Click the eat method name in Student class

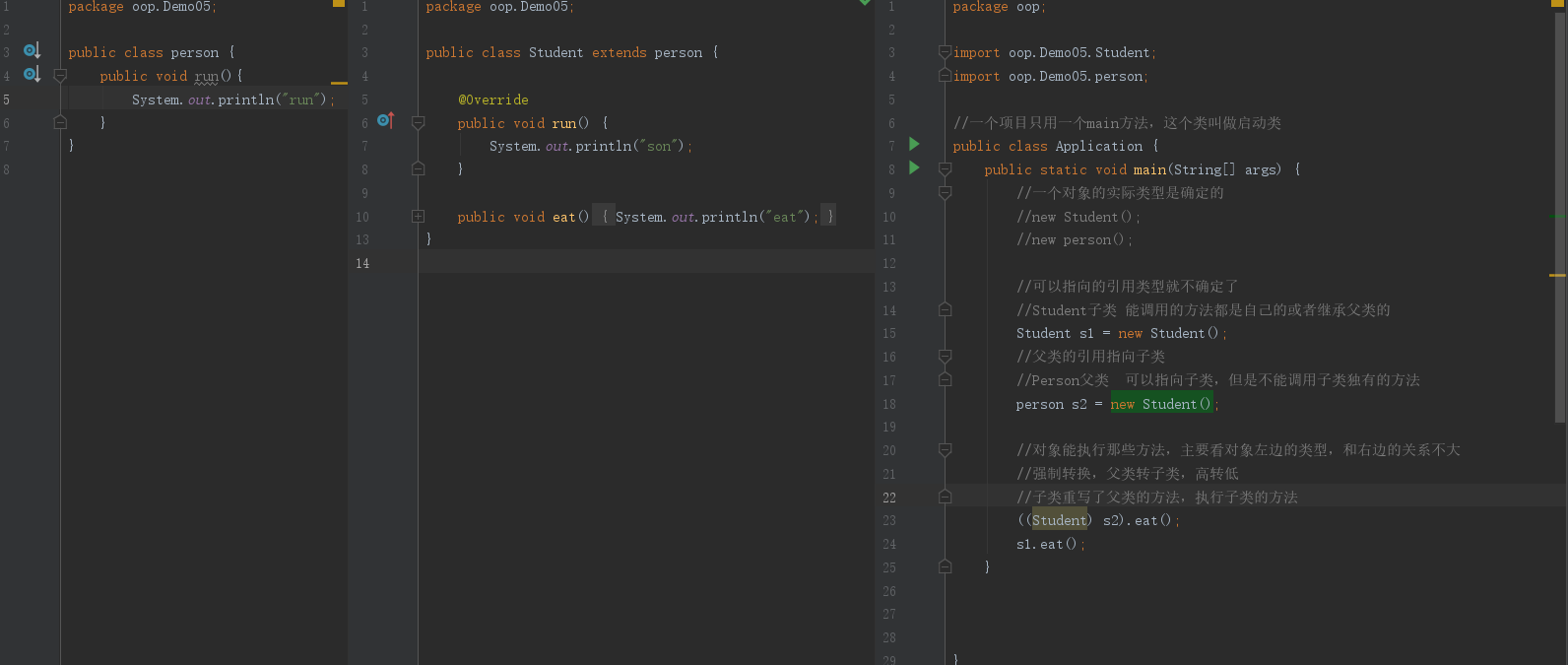coord(564,217)
